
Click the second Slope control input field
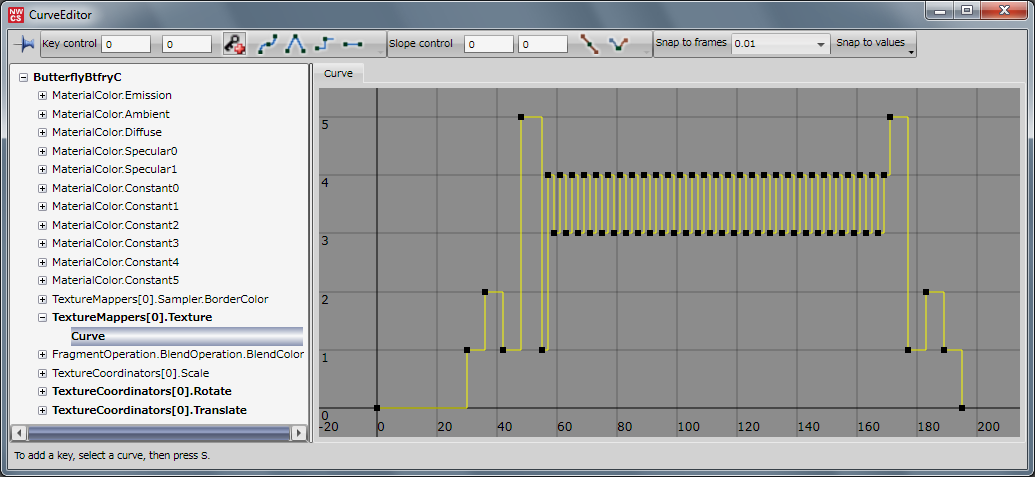pyautogui.click(x=543, y=44)
